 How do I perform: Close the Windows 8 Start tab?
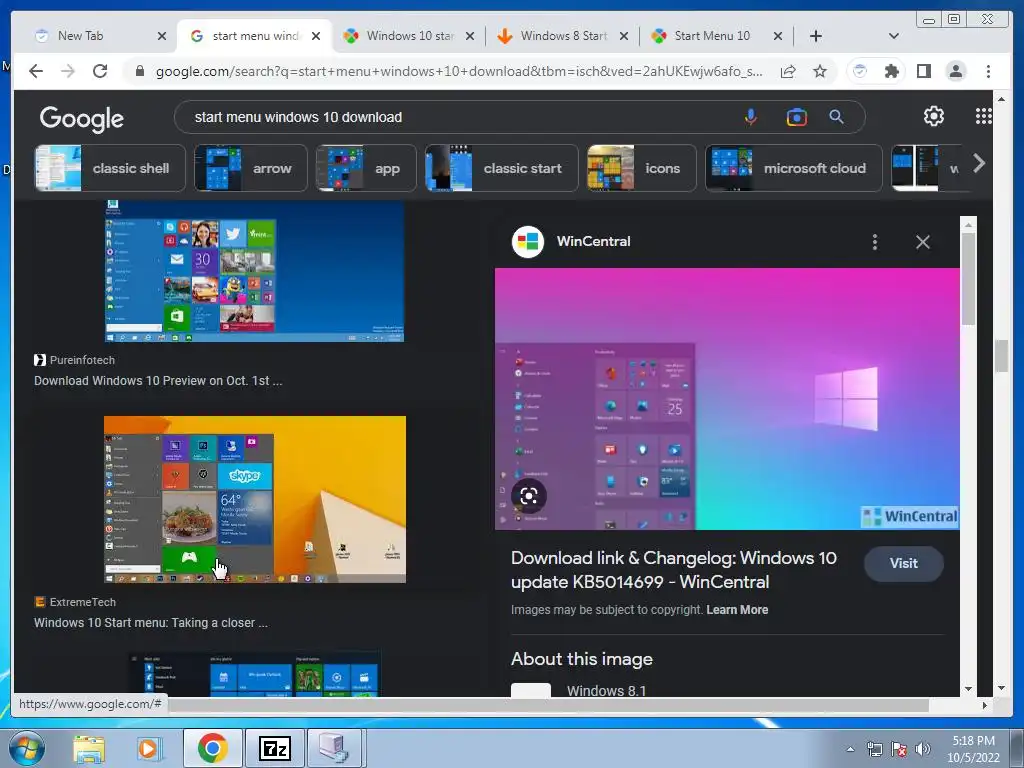coord(624,36)
